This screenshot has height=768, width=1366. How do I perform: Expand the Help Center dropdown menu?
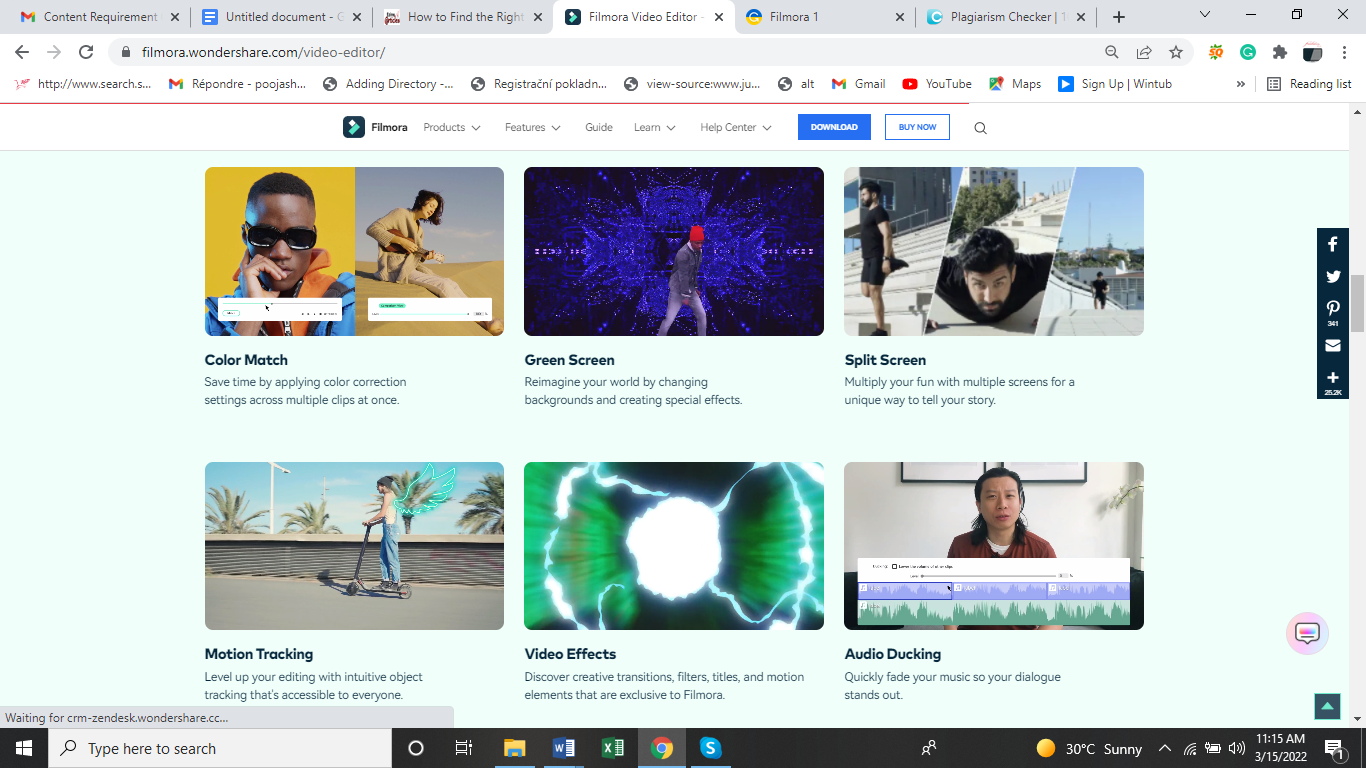[x=736, y=127]
